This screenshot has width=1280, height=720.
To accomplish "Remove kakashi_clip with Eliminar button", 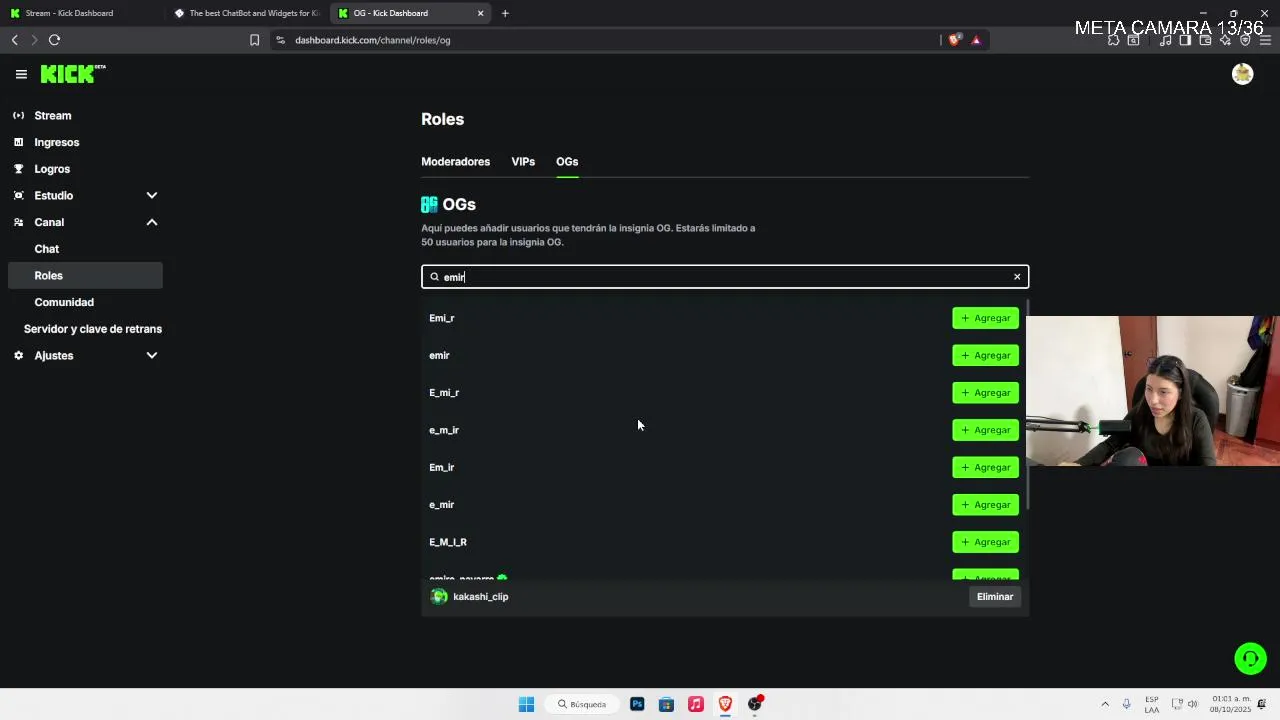I will click(x=994, y=597).
